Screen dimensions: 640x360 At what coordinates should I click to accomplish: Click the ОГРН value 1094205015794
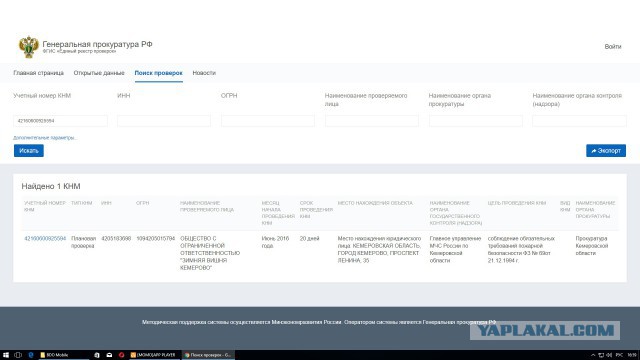pyautogui.click(x=156, y=238)
